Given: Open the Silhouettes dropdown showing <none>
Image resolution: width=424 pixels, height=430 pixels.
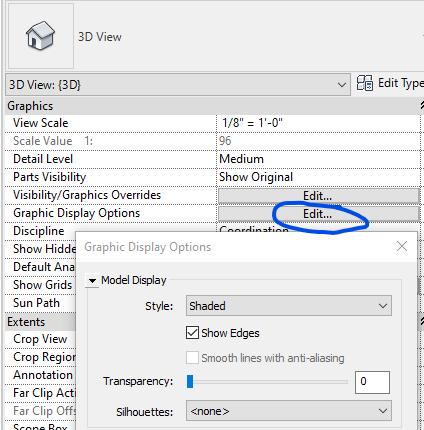Looking at the screenshot, I should (289, 411).
